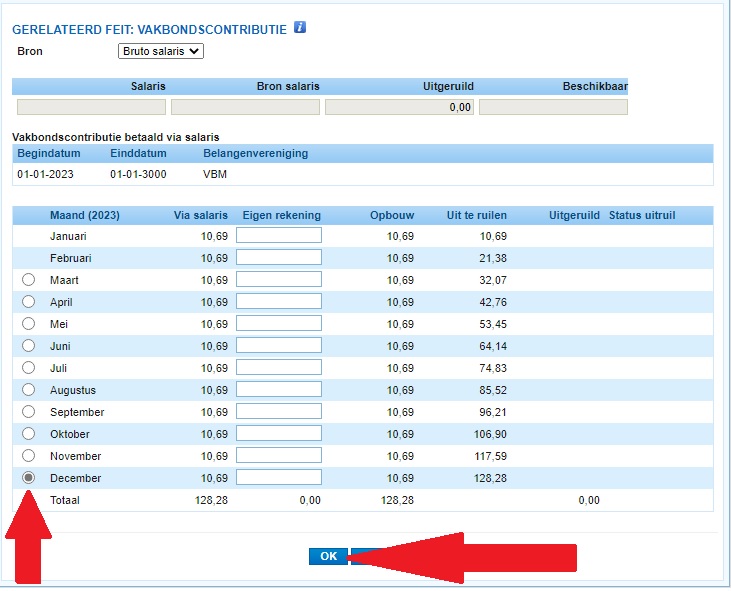Select the Mei radio button

point(28,323)
